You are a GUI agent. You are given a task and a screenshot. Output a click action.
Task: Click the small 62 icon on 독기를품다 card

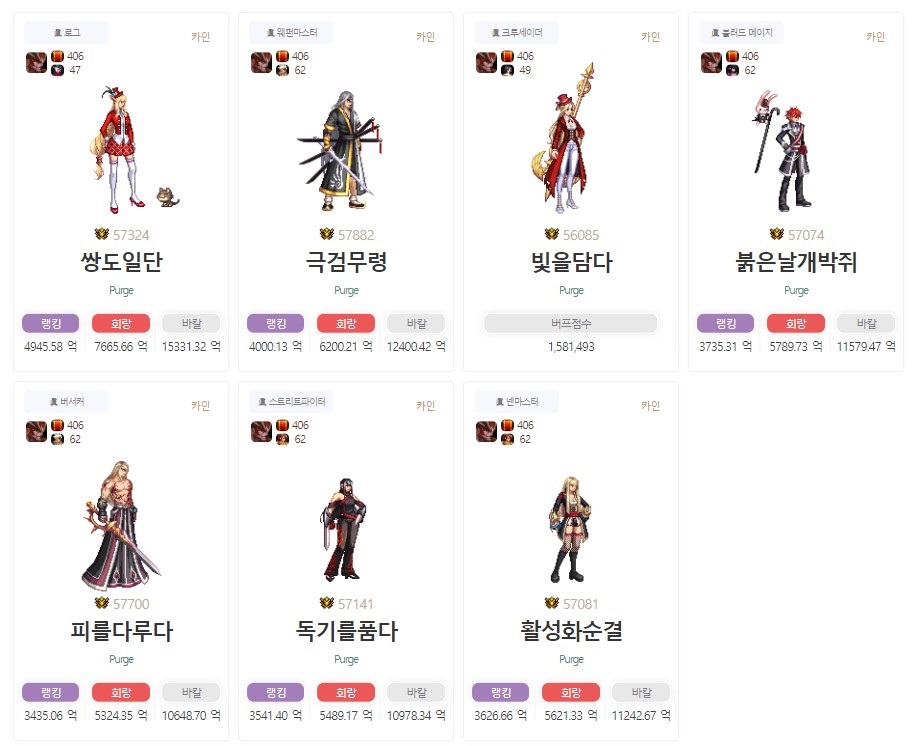(282, 439)
